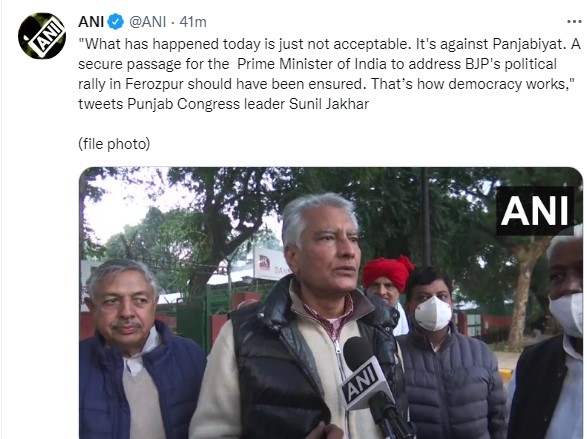Image resolution: width=587 pixels, height=439 pixels.
Task: Open the three-dot more options menu
Action: (574, 22)
